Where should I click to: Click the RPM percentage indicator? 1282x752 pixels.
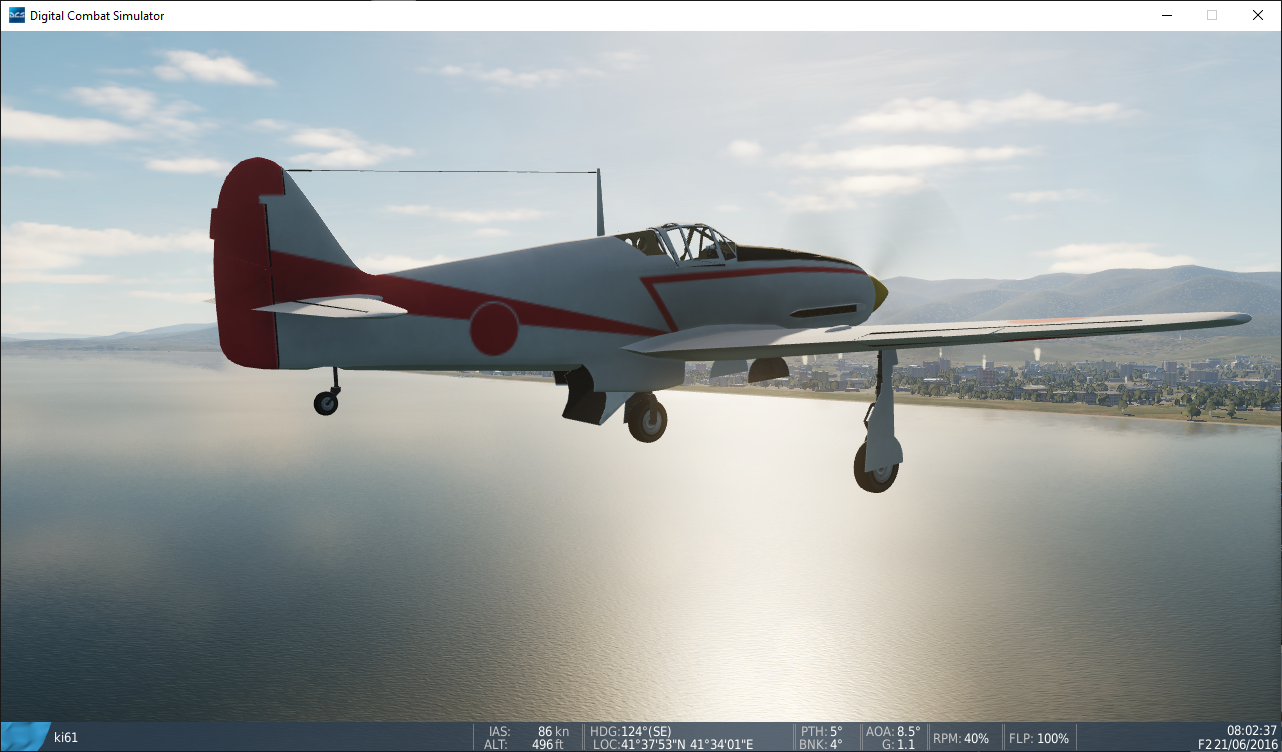[960, 738]
